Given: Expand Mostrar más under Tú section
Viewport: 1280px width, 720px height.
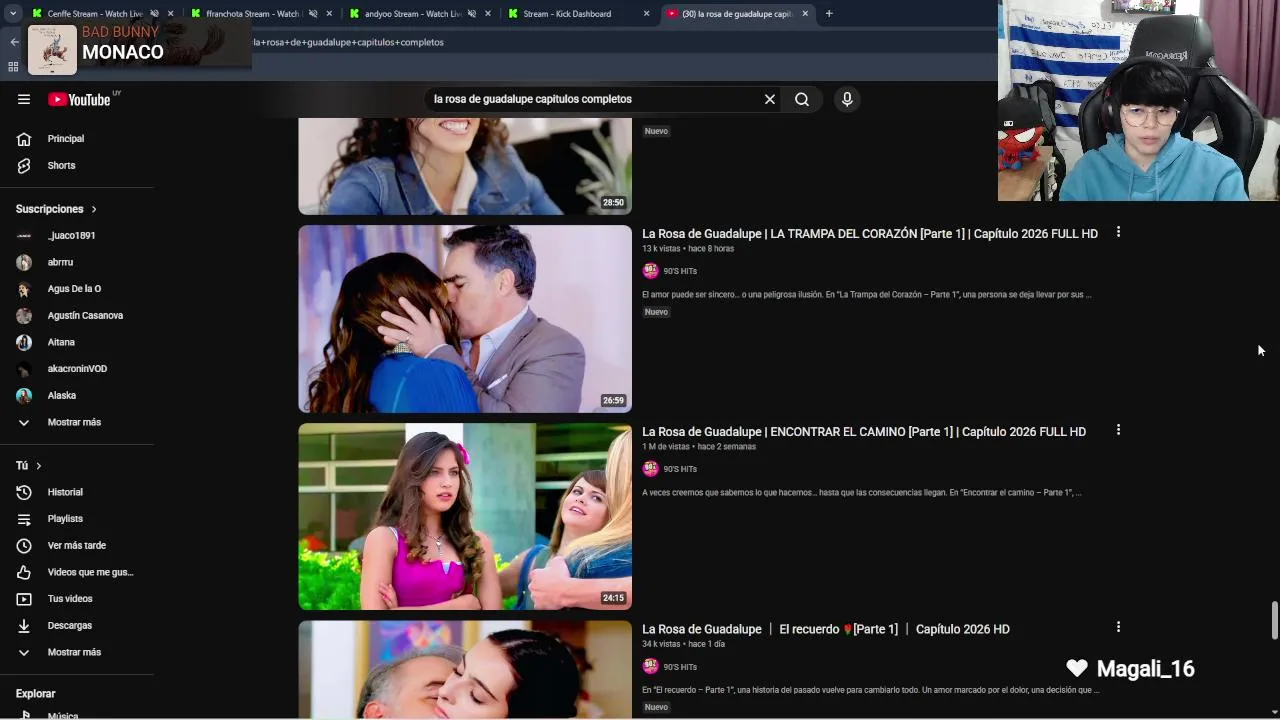Looking at the screenshot, I should click(76, 652).
